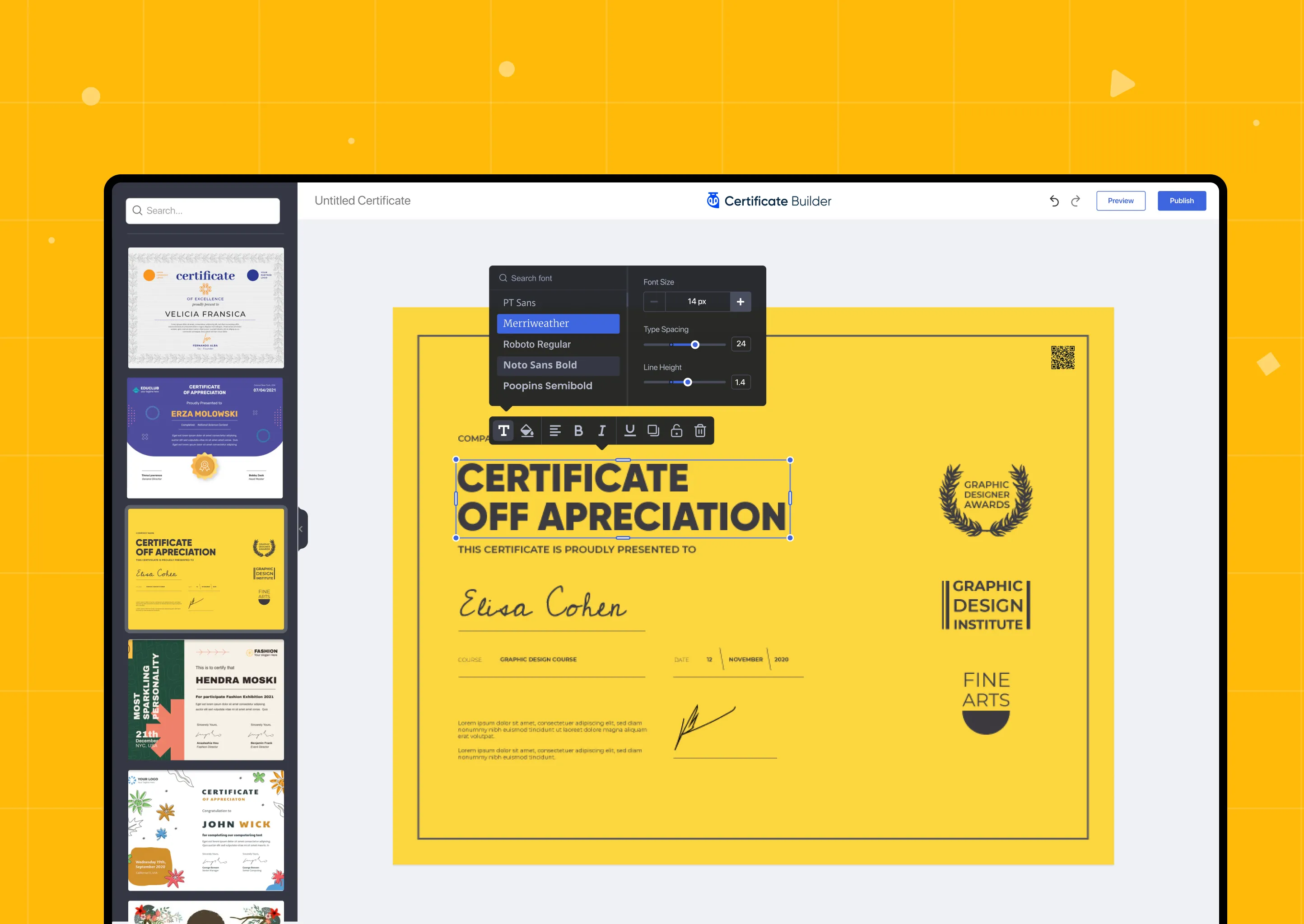Image resolution: width=1304 pixels, height=924 pixels.
Task: Click the NOVEMBER date field
Action: 745,659
